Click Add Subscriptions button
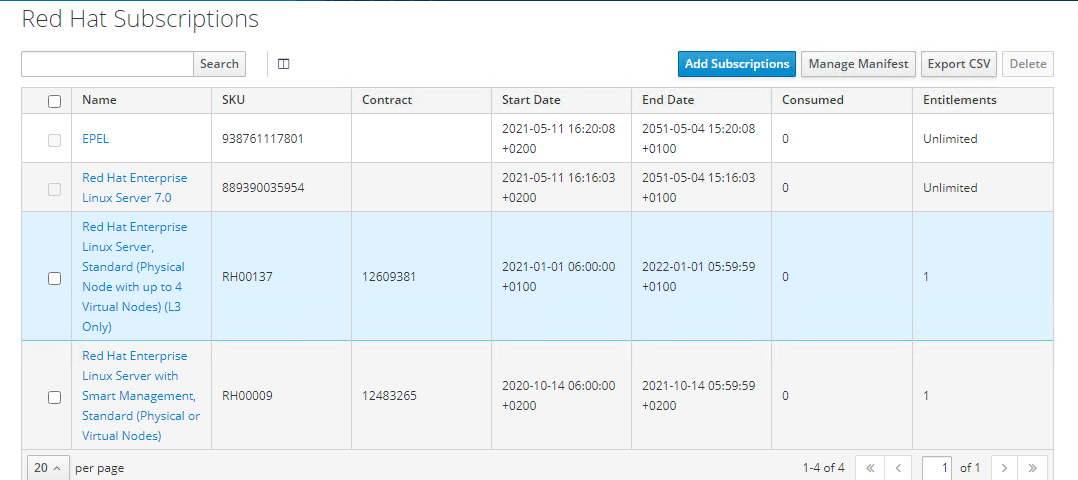 (x=736, y=64)
